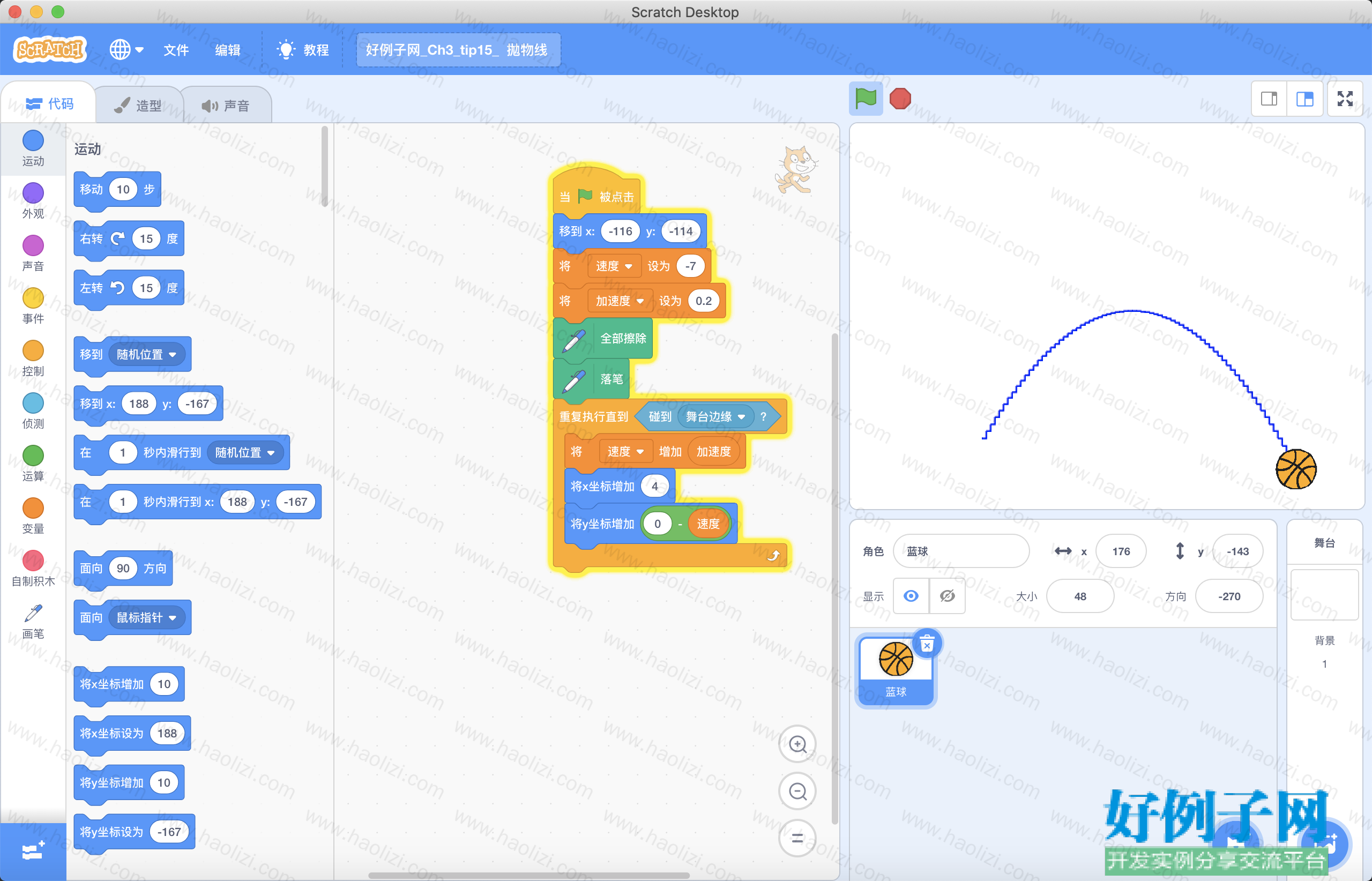Select the 自制积木 (My Blocks) category circle
1372x881 pixels.
tap(33, 561)
